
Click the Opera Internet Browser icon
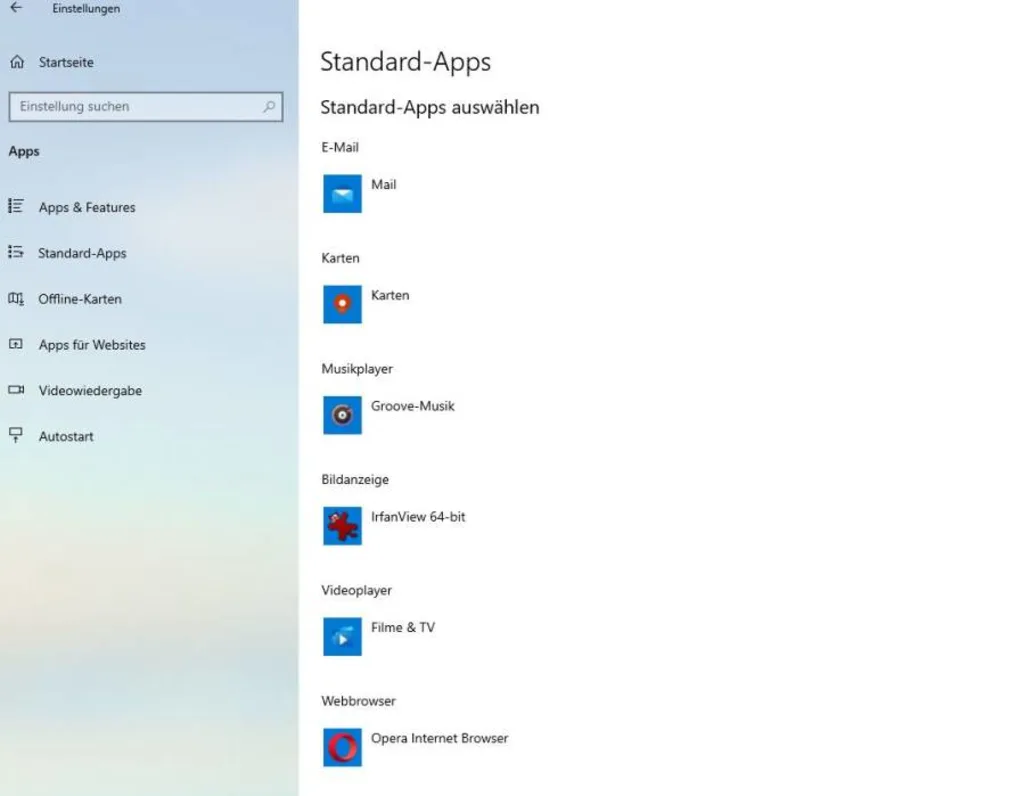click(342, 747)
